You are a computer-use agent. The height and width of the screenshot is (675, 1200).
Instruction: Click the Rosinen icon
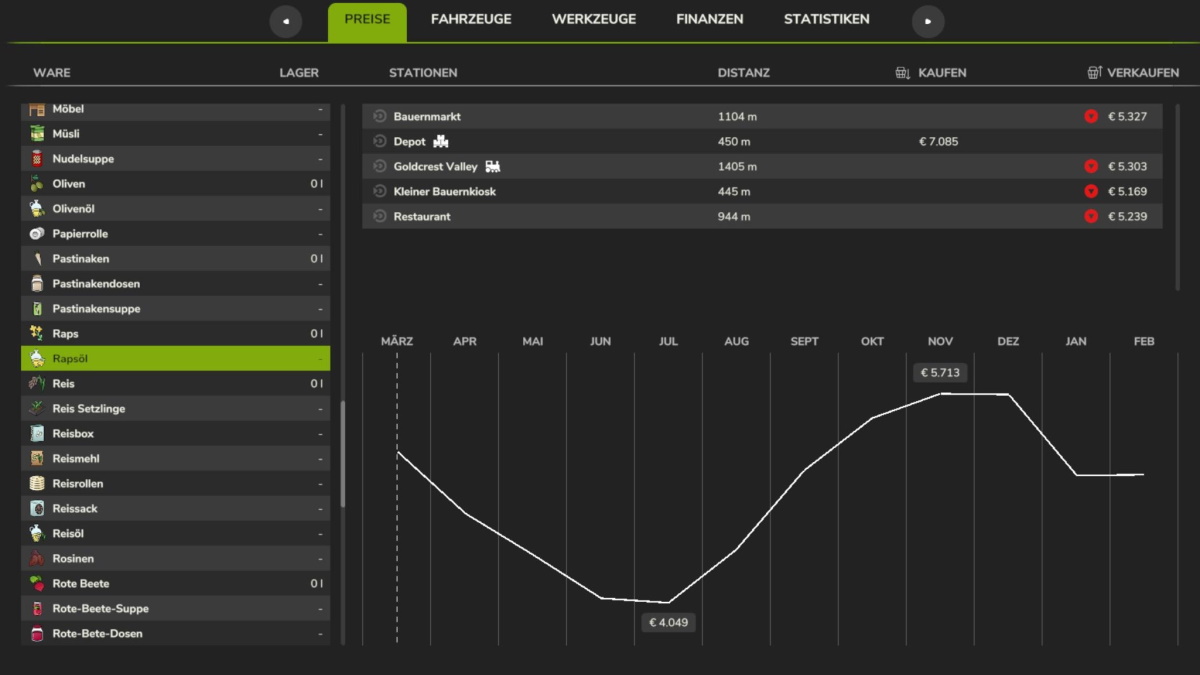pos(37,559)
